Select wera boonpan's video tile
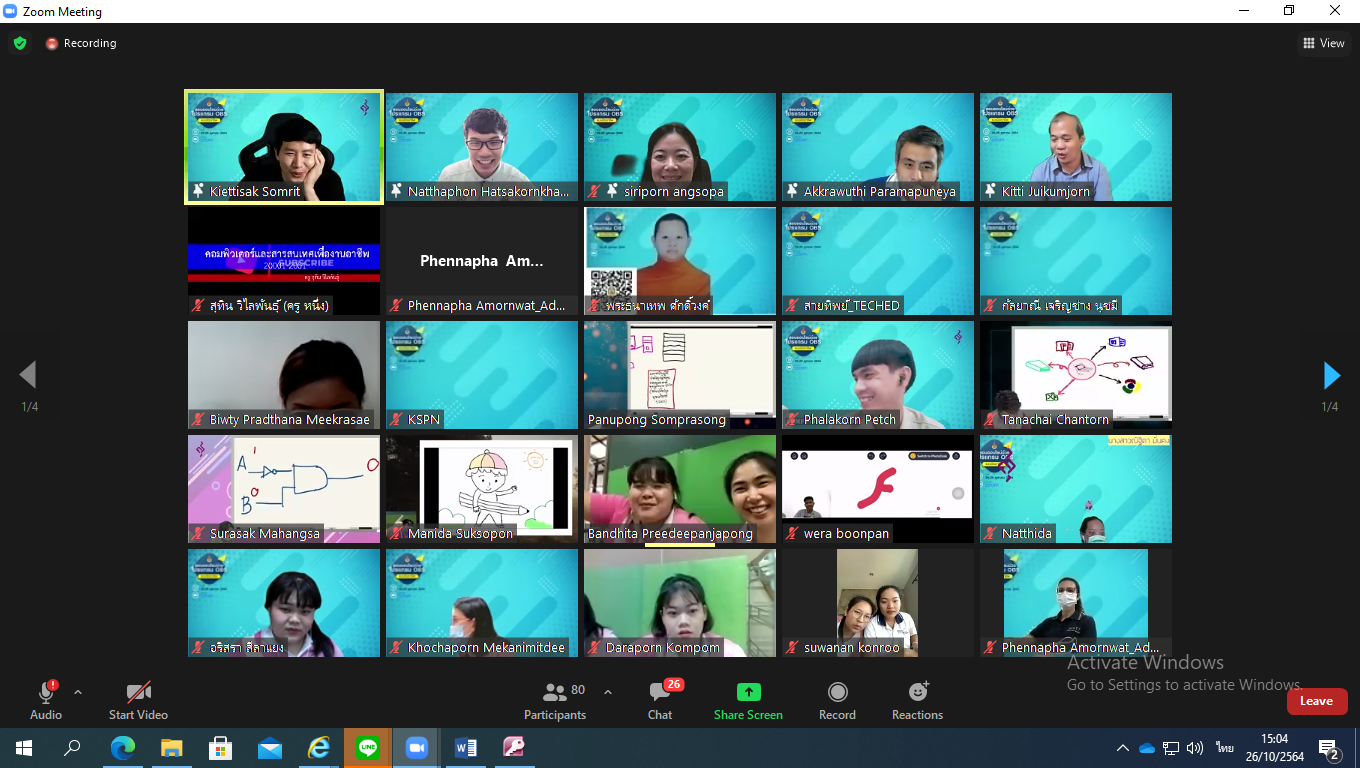Screen dimensions: 1360x768 [x=878, y=489]
